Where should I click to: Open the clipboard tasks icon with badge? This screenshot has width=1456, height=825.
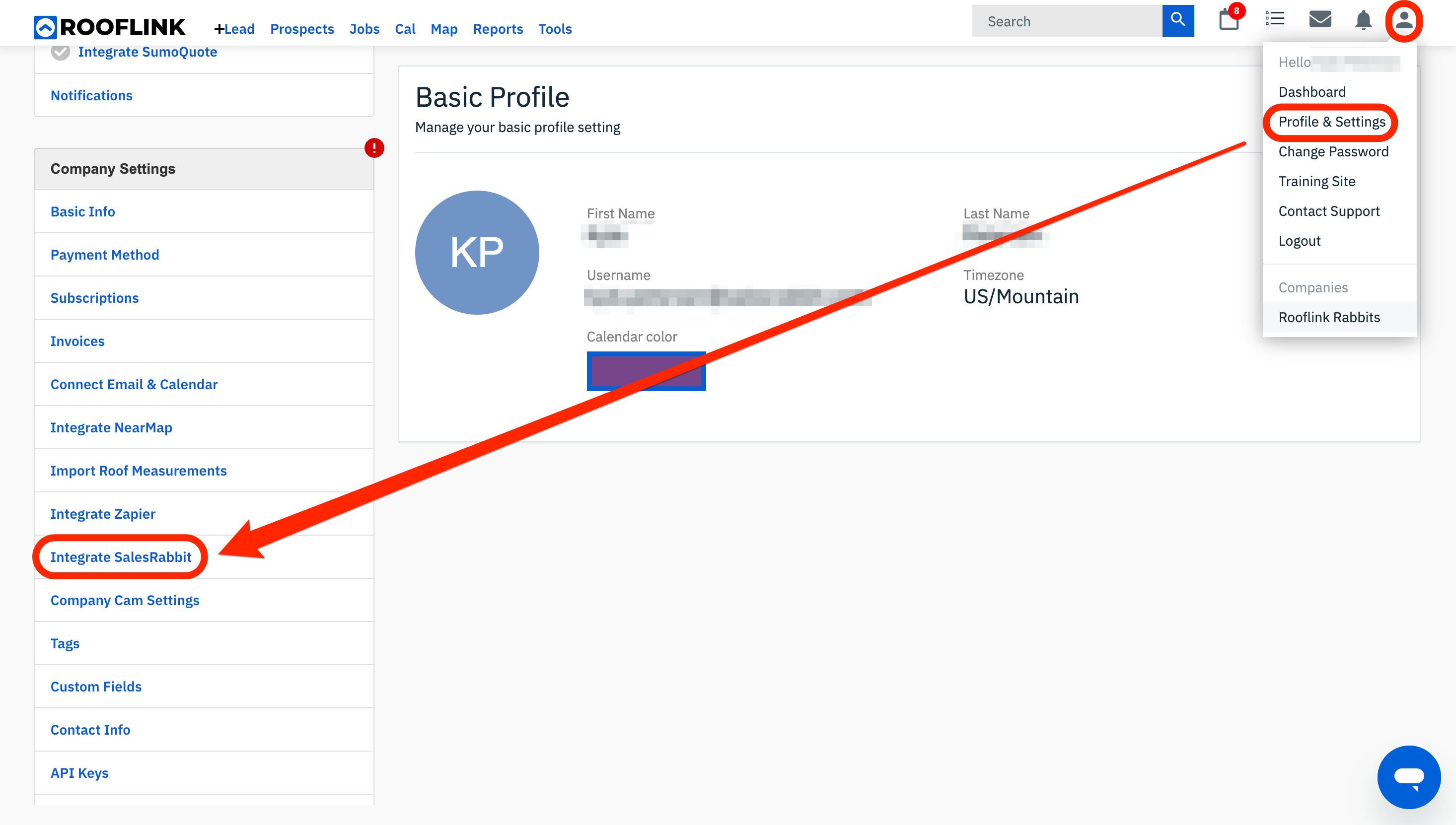point(1231,18)
